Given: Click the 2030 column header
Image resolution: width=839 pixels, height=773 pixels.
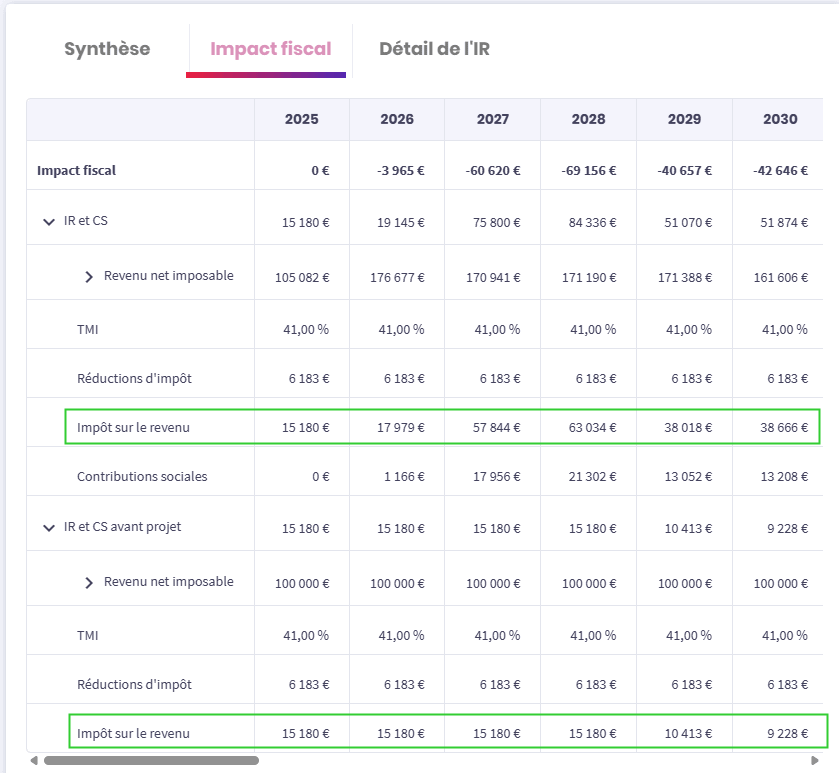Looking at the screenshot, I should tap(780, 119).
